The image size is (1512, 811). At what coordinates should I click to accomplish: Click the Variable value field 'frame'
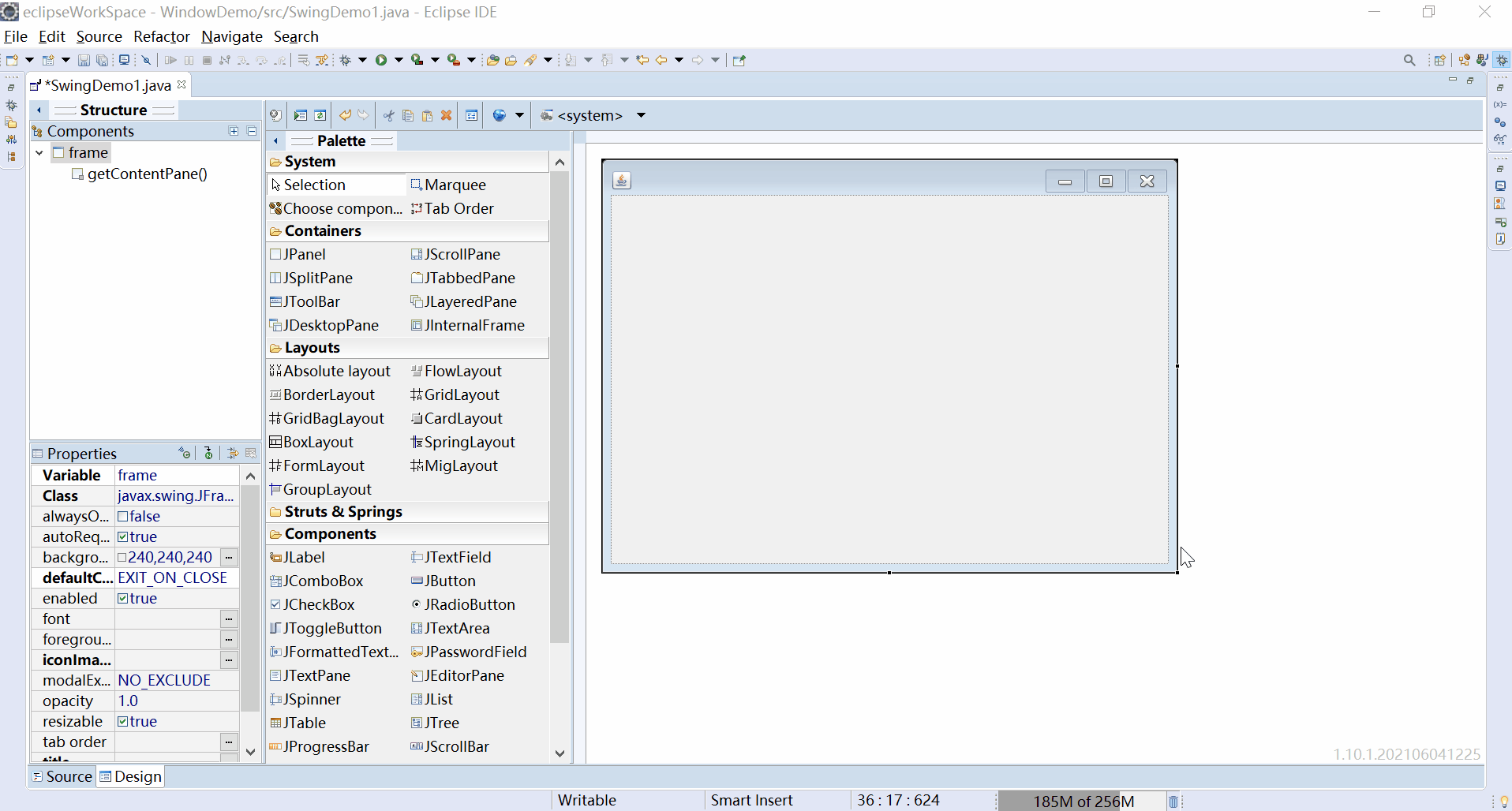(x=177, y=476)
